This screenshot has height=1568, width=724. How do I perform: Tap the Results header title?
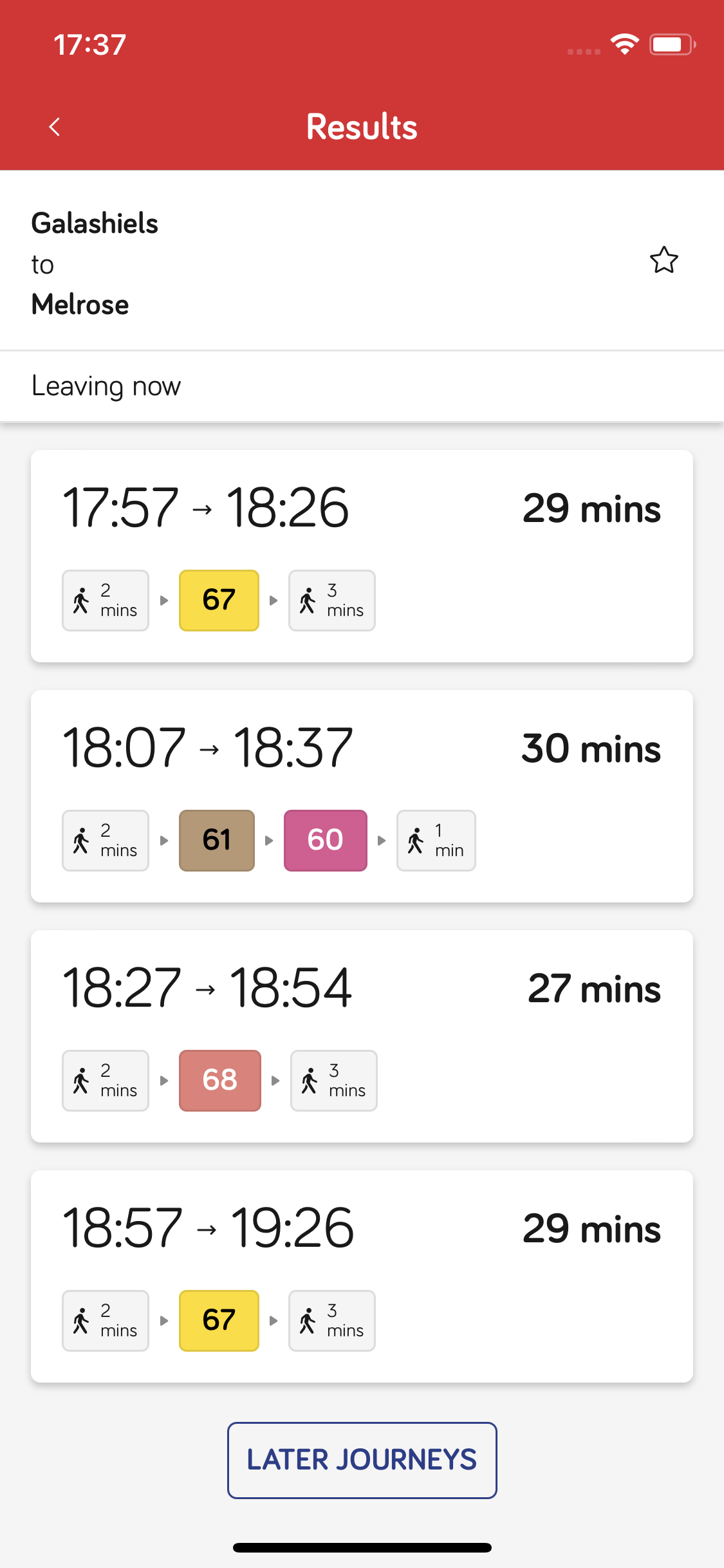click(362, 127)
